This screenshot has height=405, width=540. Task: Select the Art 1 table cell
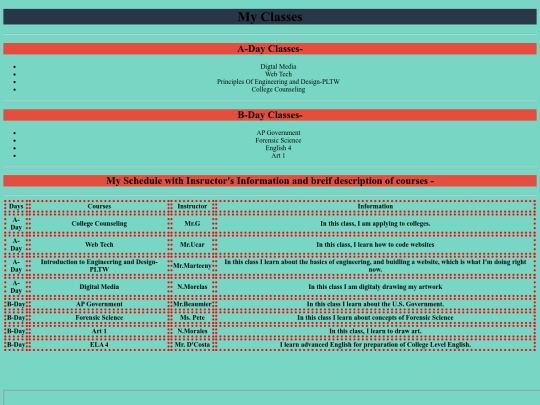99,331
